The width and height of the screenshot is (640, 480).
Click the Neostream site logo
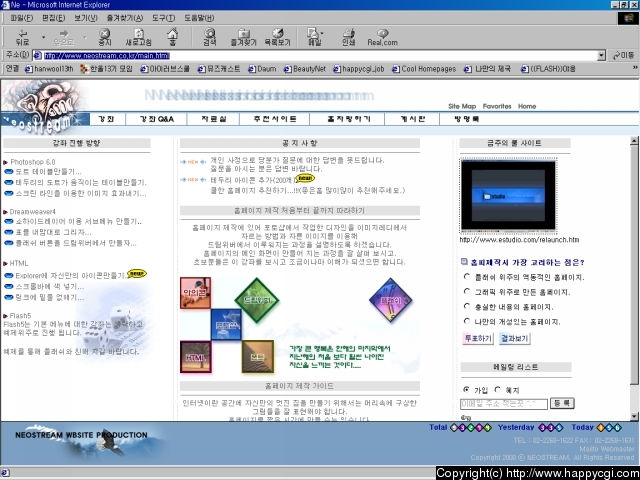45,108
